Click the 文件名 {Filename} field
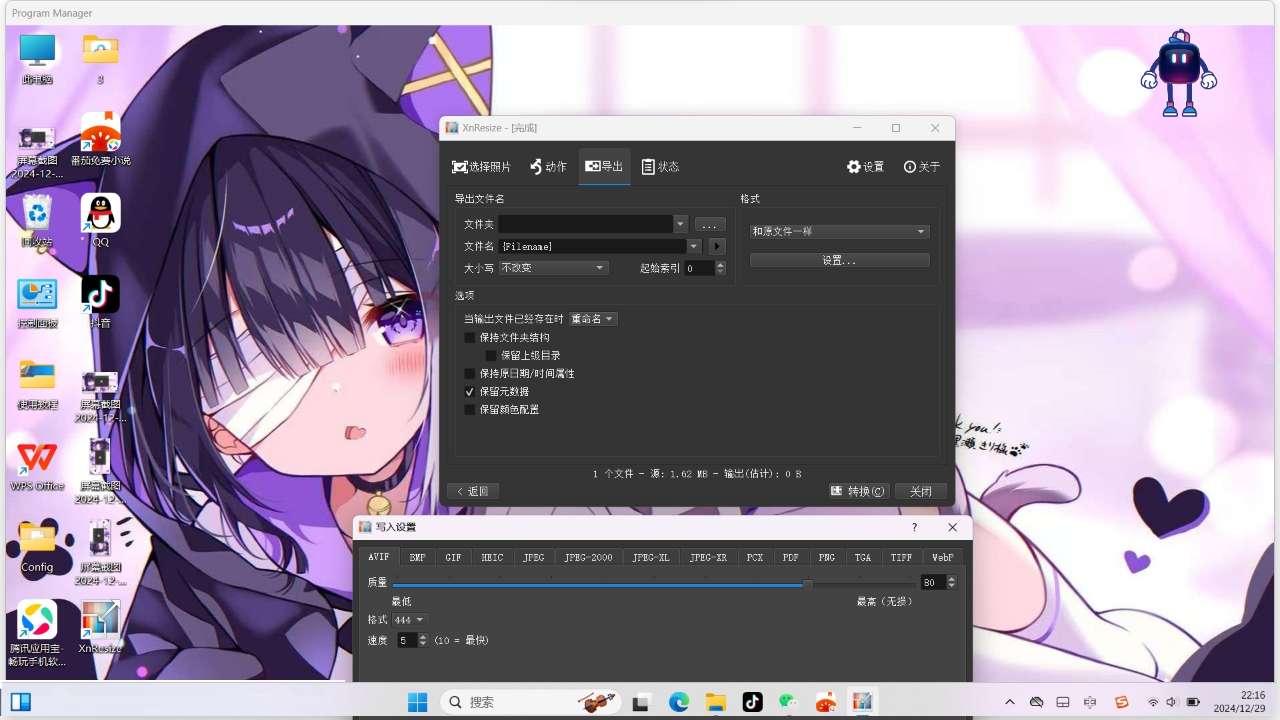This screenshot has height=720, width=1280. 593,246
